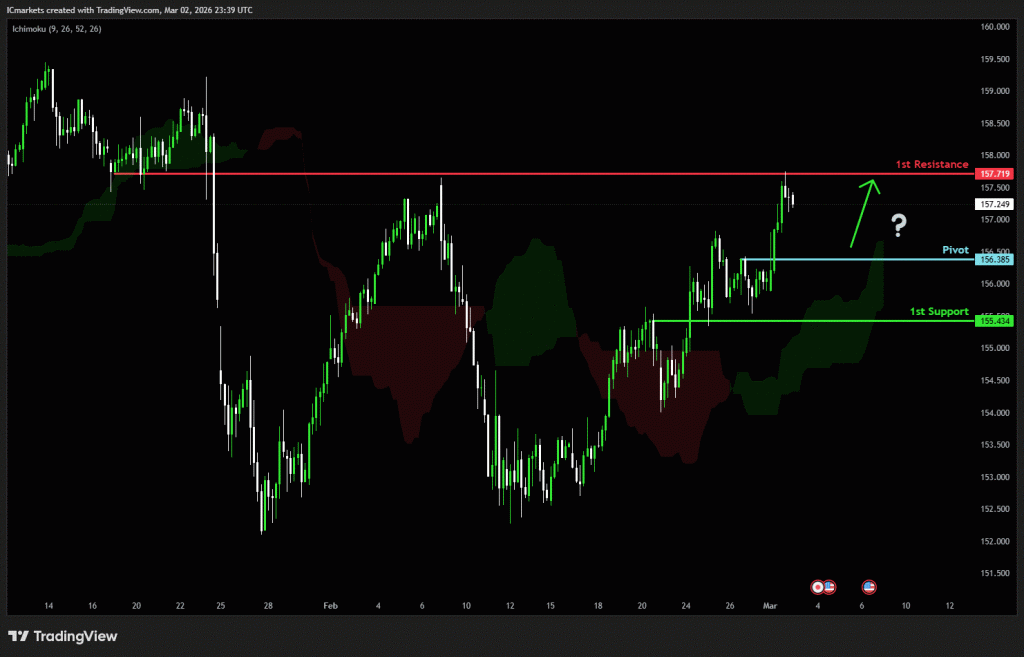Select the '1st Support' text label
The image size is (1024, 657).
(938, 311)
